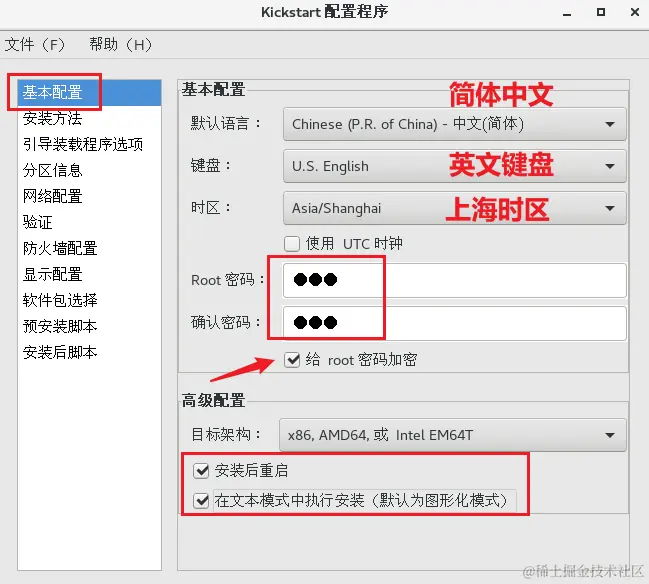
Task: Open 防火墙配置 section
Action: (x=89, y=249)
